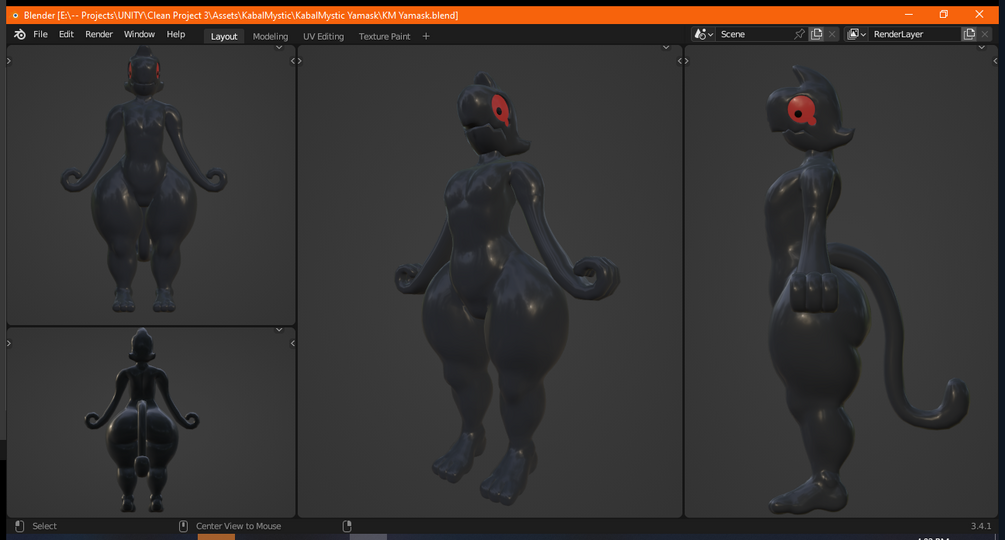
Task: Open toolbar of bottom-left back viewport
Action: [9, 343]
